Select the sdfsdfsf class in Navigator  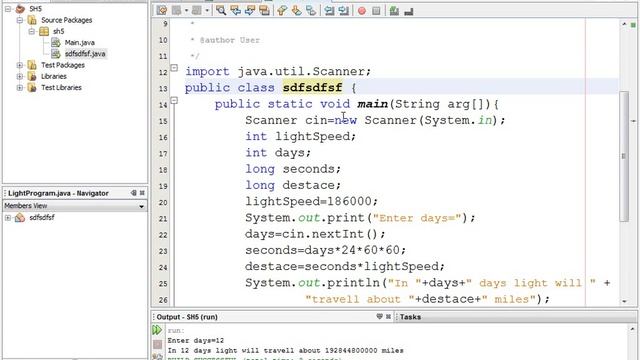pyautogui.click(x=42, y=218)
